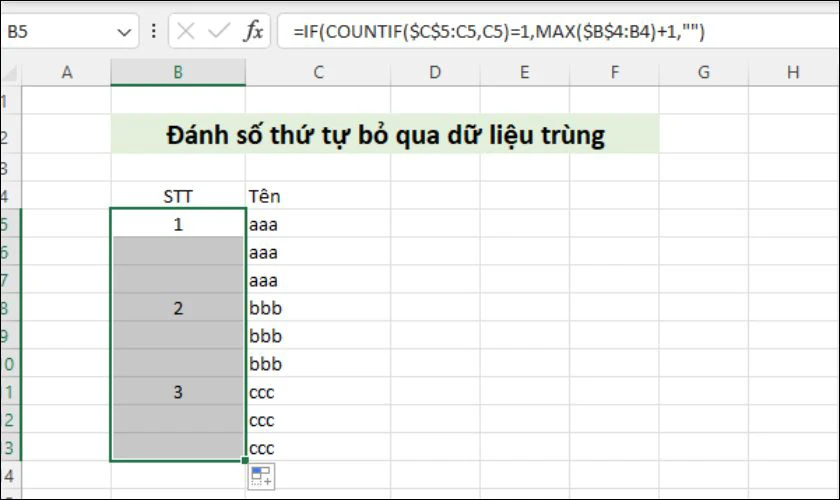Viewport: 840px width, 500px height.
Task: Select column D header
Action: (x=435, y=72)
